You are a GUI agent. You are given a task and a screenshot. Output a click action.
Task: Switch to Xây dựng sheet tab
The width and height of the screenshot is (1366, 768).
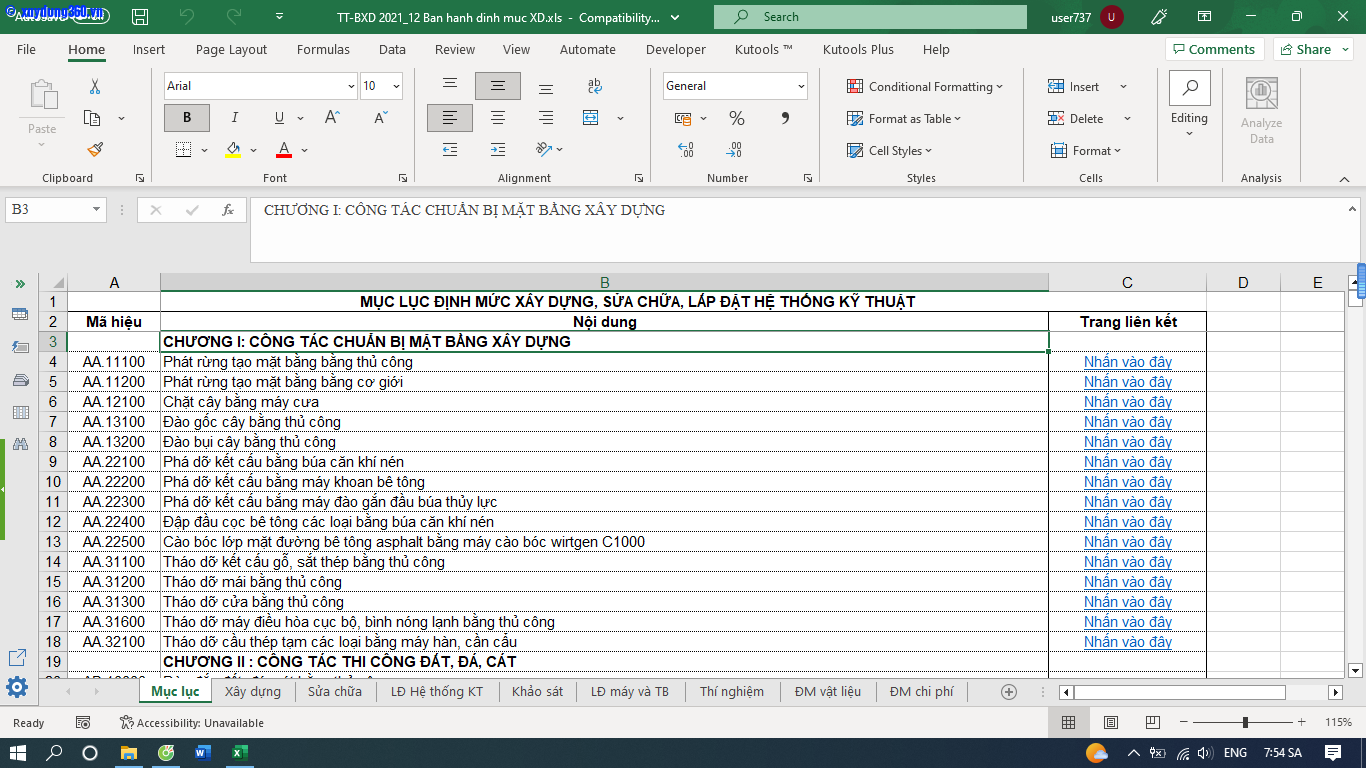[x=252, y=691]
